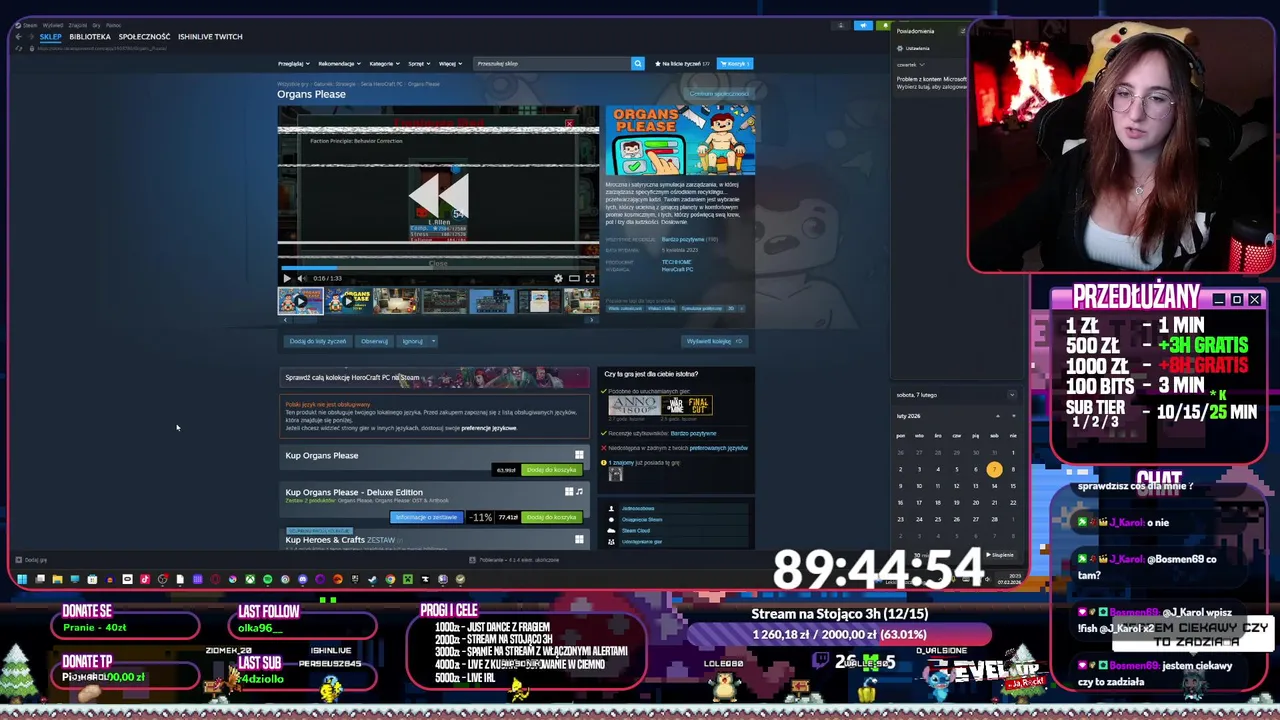Image resolution: width=1280 pixels, height=720 pixels.
Task: Select second trailer thumbnail with Organs Please logo
Action: (x=348, y=301)
